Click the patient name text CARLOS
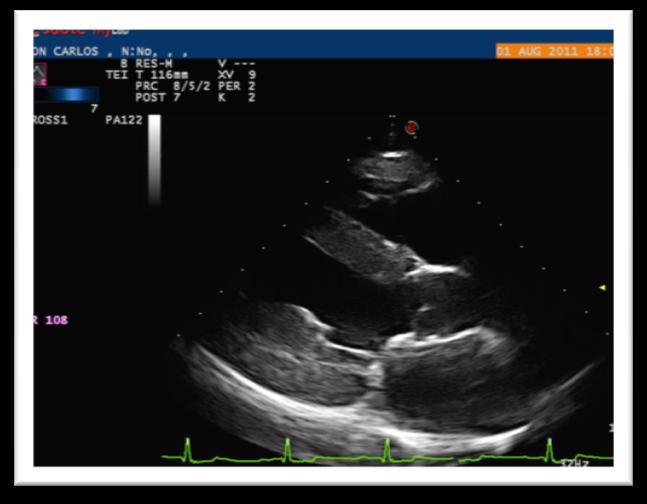Image resolution: width=647 pixels, height=504 pixels. click(76, 52)
